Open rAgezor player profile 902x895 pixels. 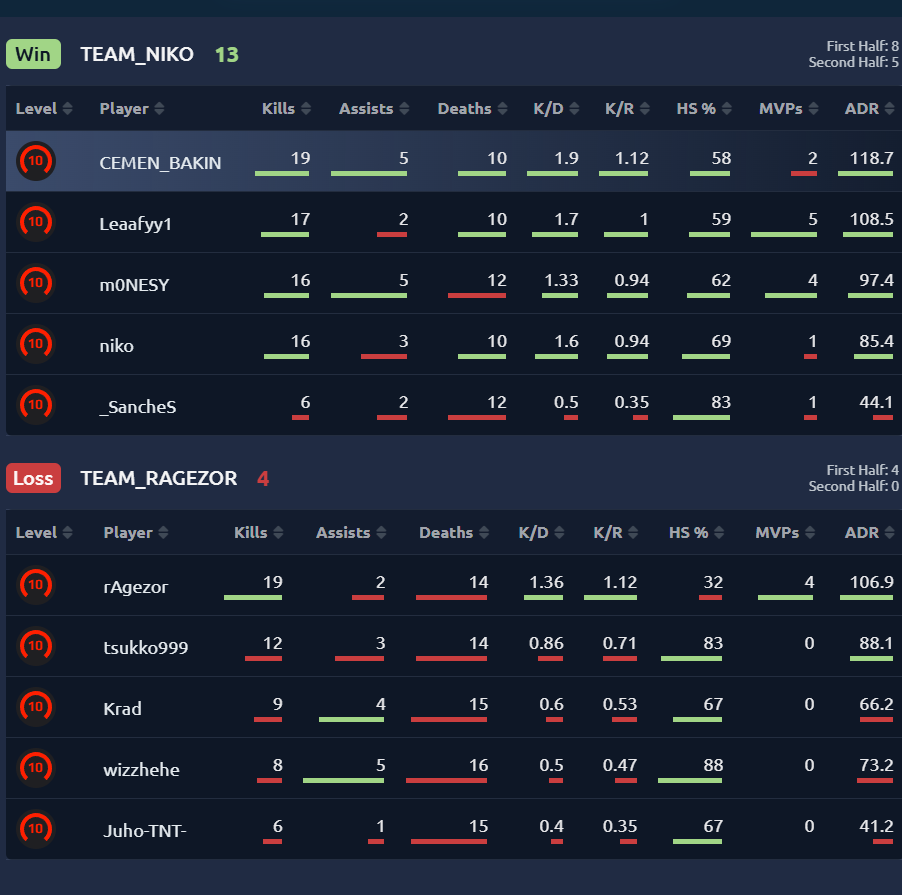pos(136,587)
